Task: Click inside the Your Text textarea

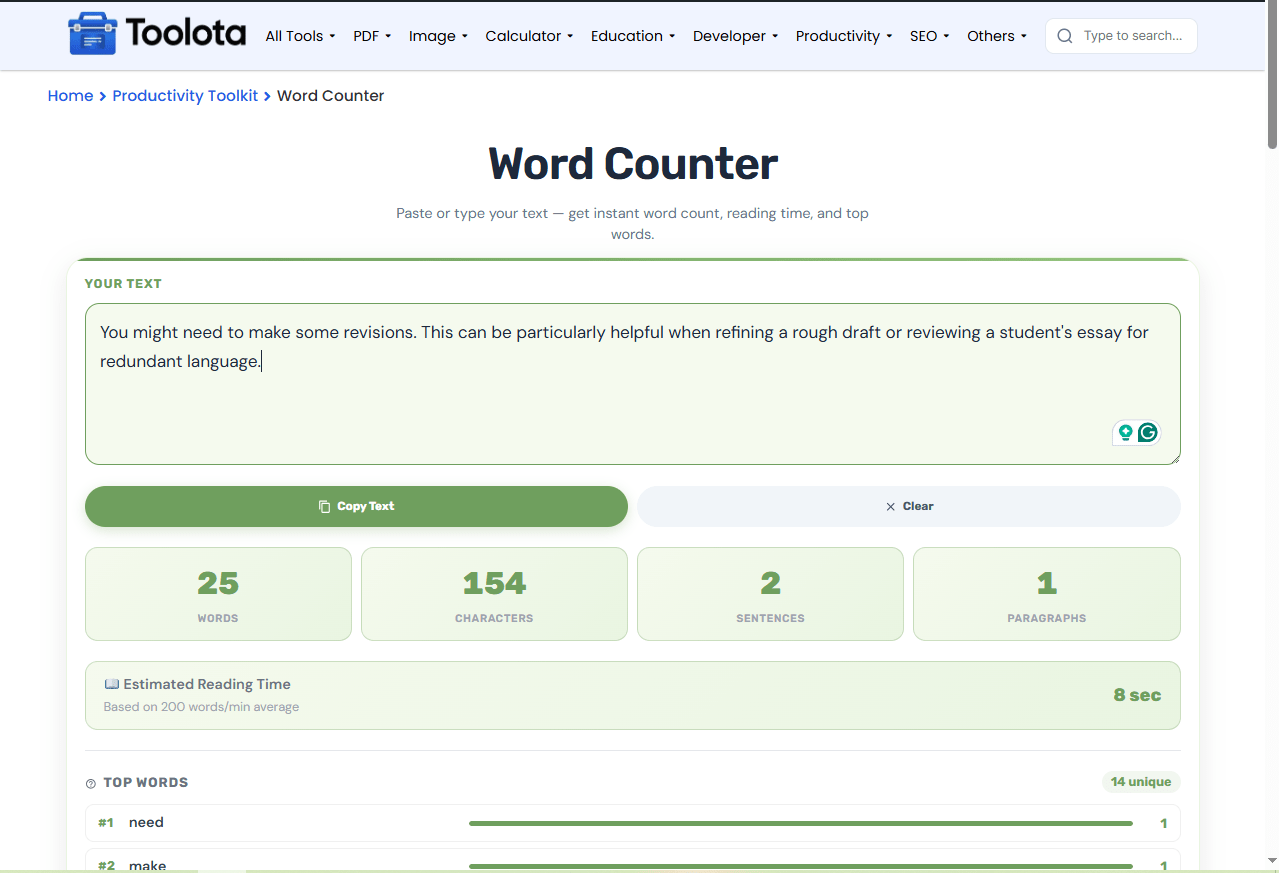Action: pos(633,384)
